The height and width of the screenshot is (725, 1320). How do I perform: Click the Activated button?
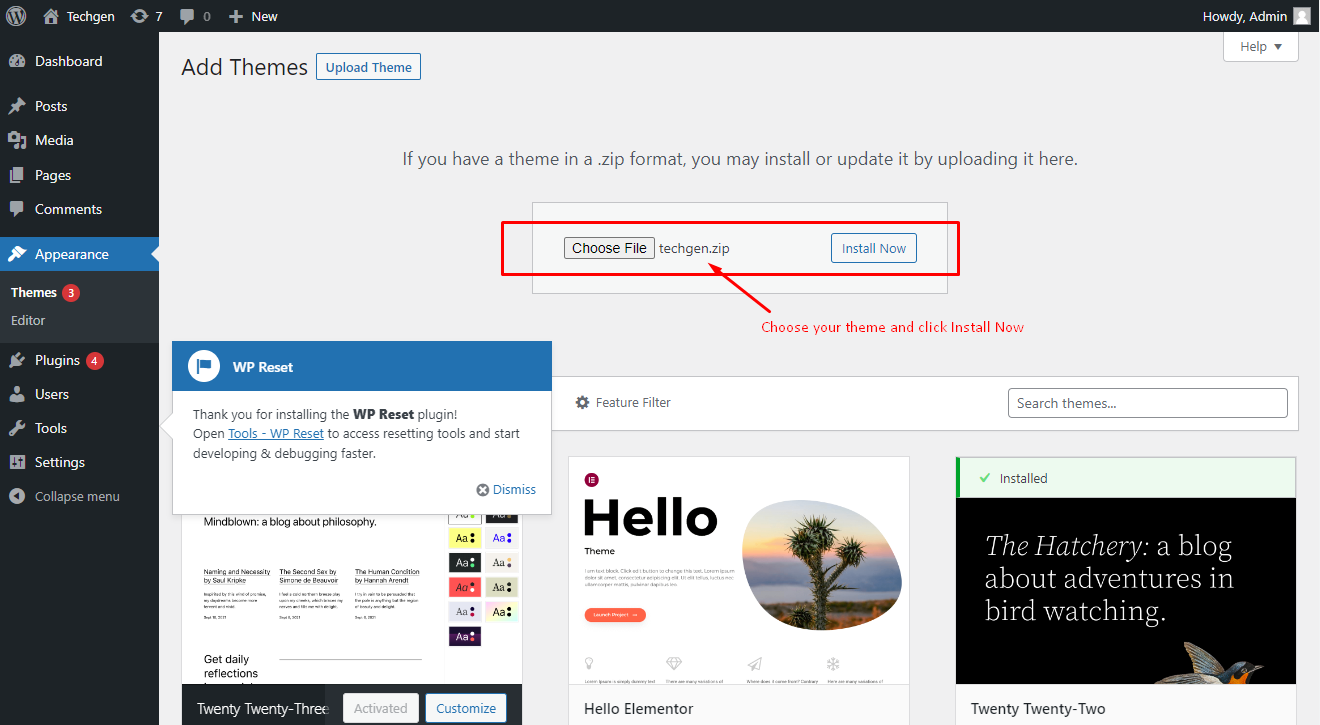pos(381,708)
